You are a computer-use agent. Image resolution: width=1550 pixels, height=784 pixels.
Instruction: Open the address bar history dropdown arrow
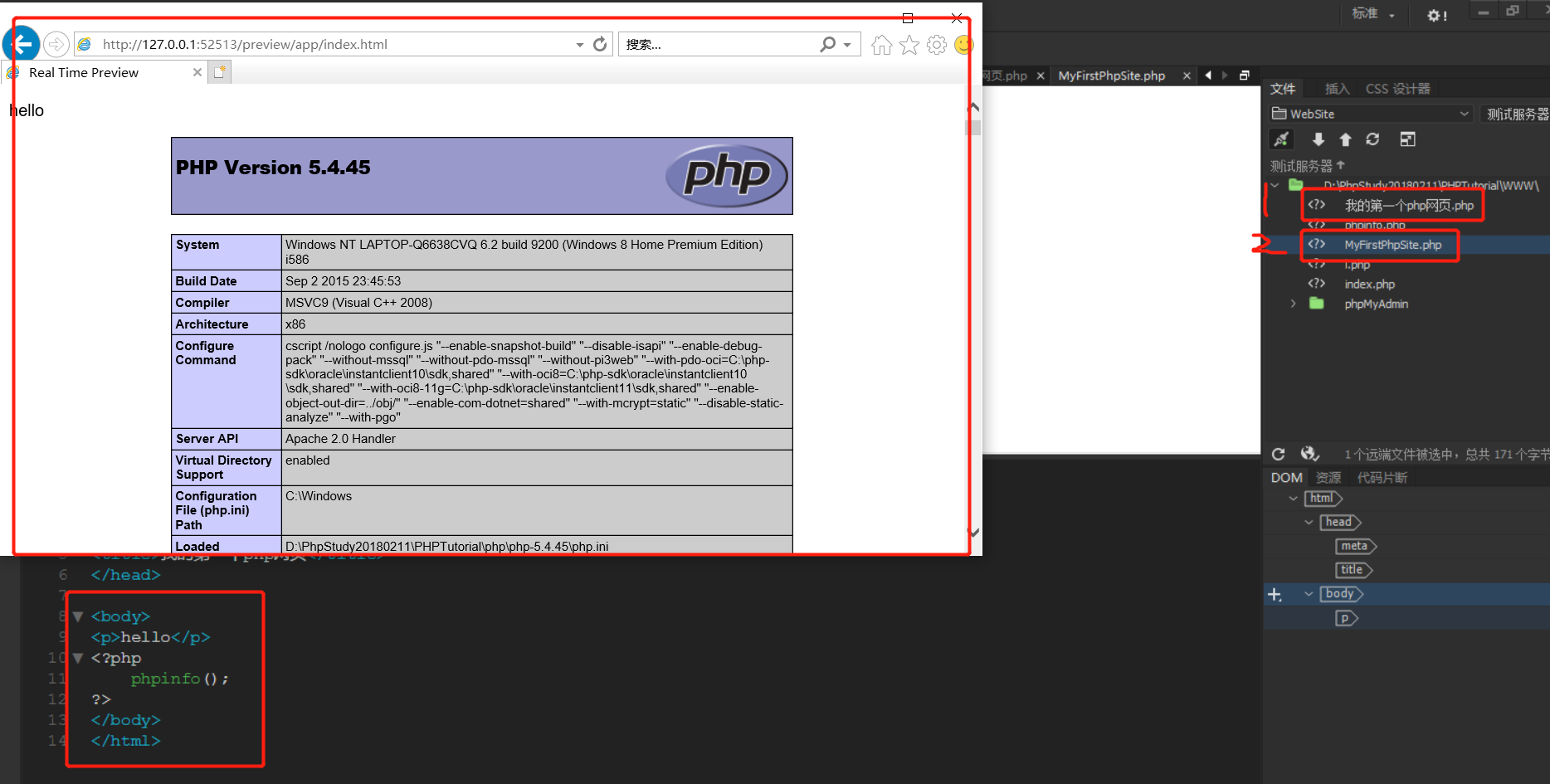point(580,45)
